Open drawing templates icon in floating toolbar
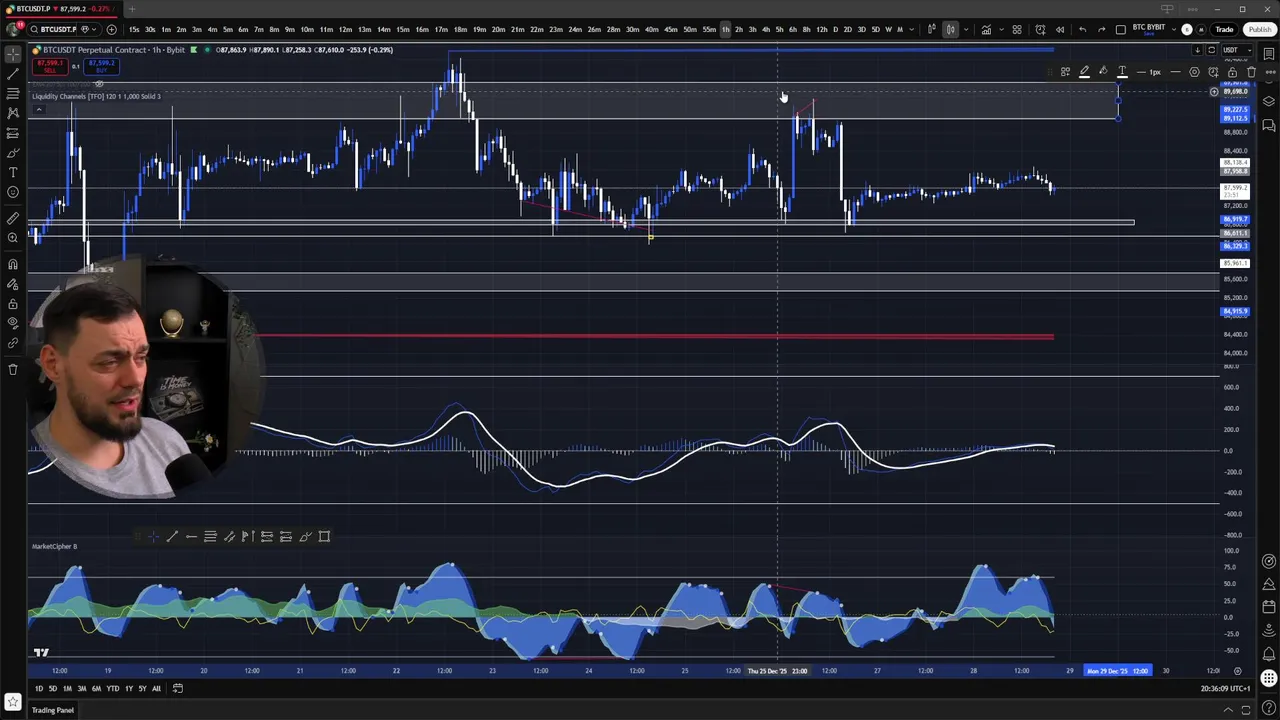Screen dimensions: 1280x720 pos(1065,72)
